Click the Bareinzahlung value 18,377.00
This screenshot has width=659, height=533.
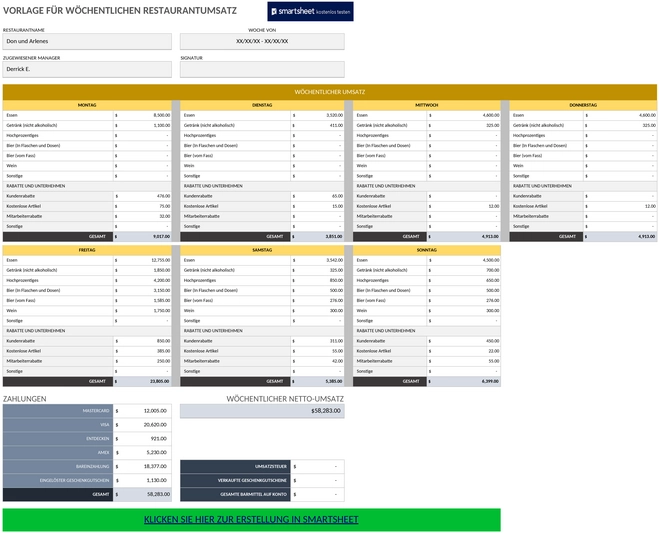[x=142, y=466]
